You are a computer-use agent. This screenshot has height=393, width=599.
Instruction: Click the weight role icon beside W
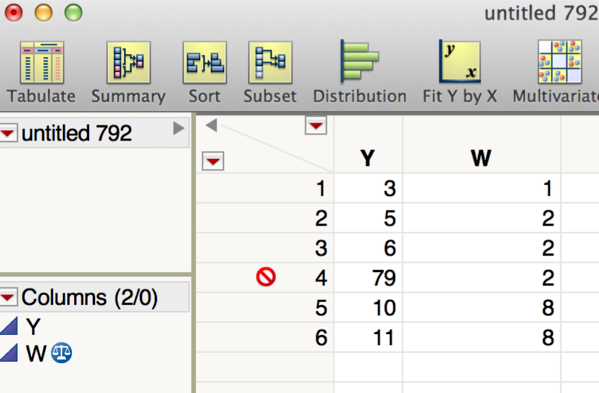click(62, 353)
